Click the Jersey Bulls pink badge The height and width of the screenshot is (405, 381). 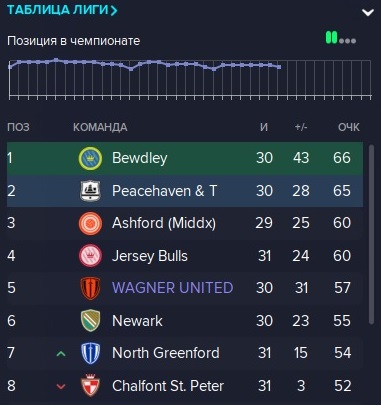point(90,256)
